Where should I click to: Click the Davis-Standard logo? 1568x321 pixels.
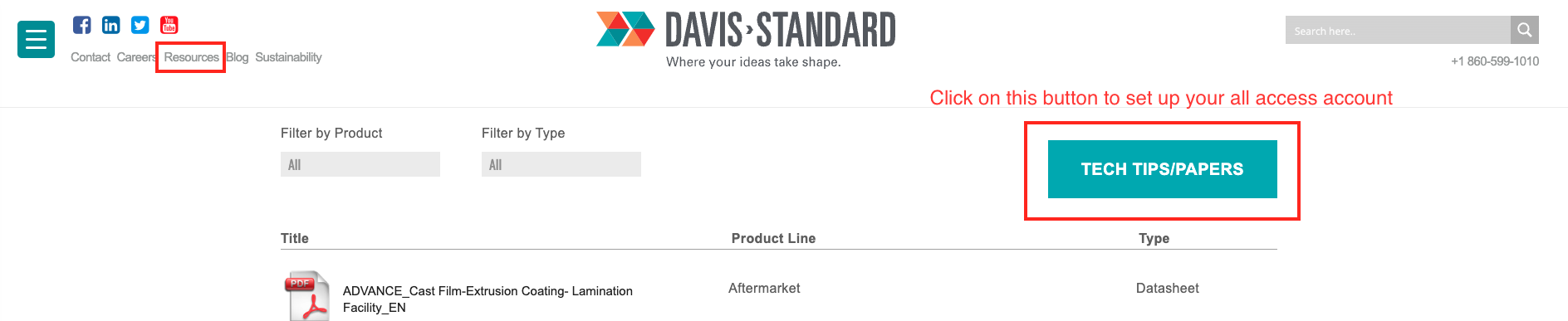point(746,39)
